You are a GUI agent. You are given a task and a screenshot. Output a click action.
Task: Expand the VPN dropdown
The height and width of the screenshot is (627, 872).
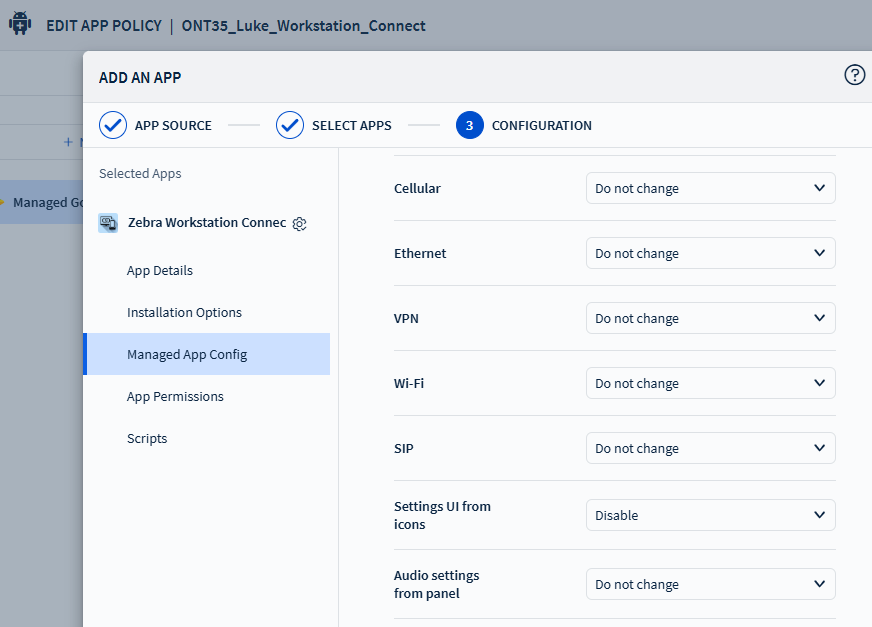coord(710,318)
